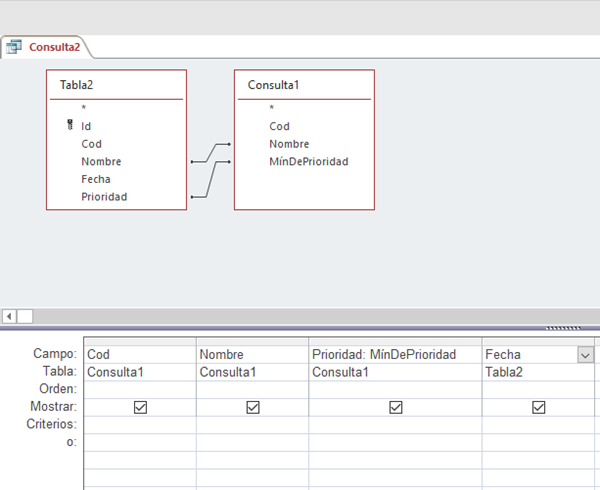The width and height of the screenshot is (600, 490).
Task: Select the Fecha field in Tabla2 list
Action: pyautogui.click(x=96, y=179)
